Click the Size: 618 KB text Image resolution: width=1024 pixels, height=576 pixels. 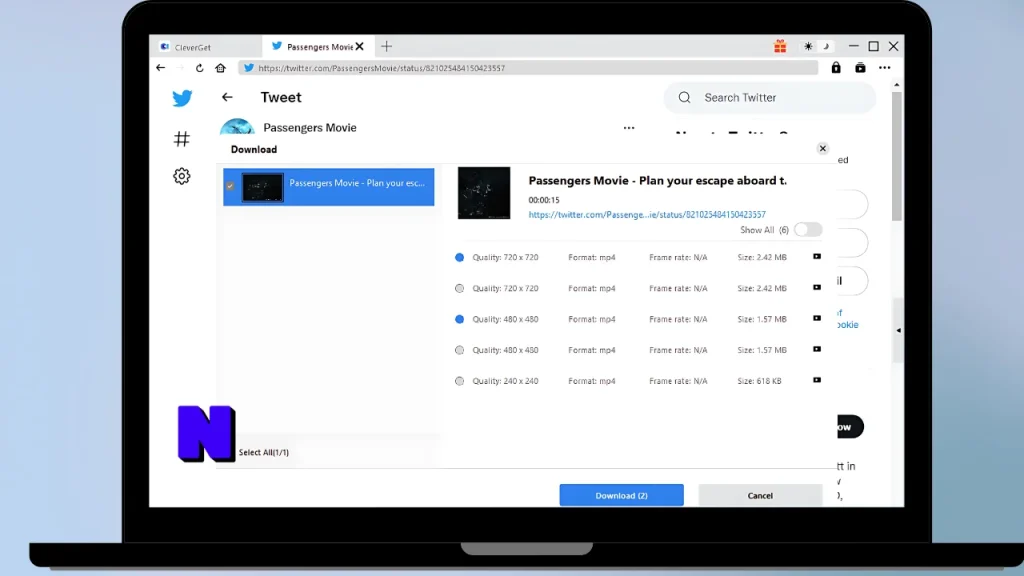tap(760, 381)
